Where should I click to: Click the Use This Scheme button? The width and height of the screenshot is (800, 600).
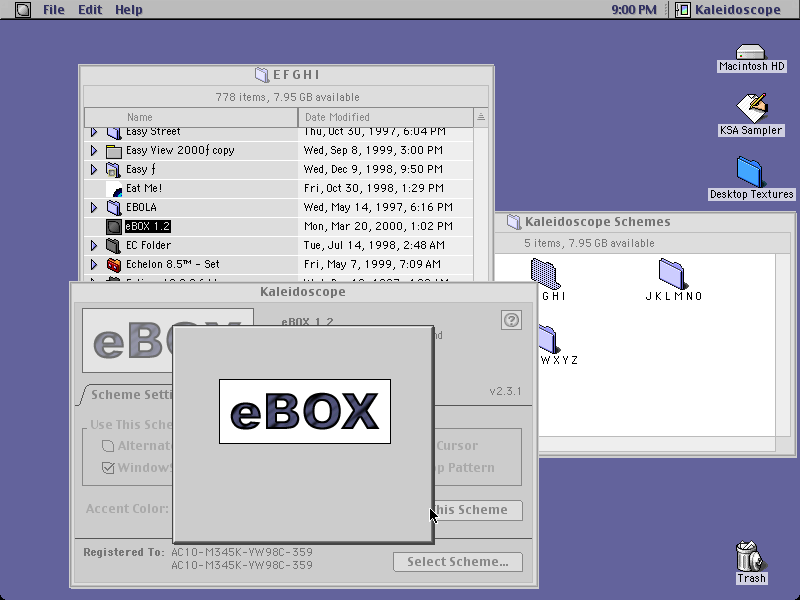click(478, 510)
